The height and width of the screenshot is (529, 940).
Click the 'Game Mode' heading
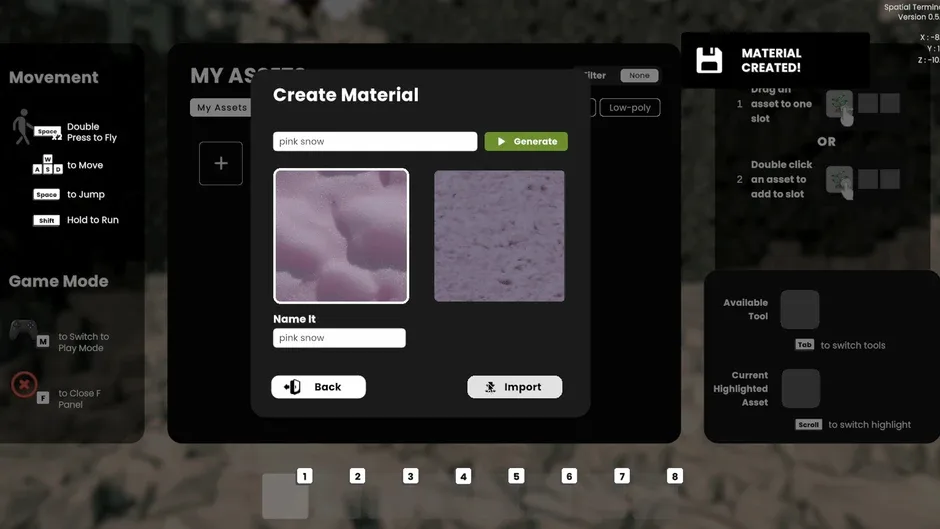59,281
